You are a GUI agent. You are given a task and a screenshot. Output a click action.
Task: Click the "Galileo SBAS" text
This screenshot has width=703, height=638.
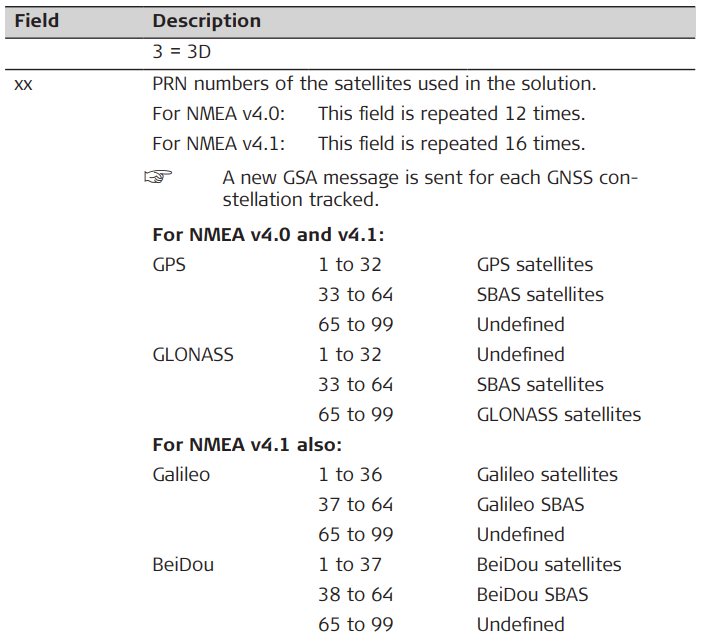[530, 504]
